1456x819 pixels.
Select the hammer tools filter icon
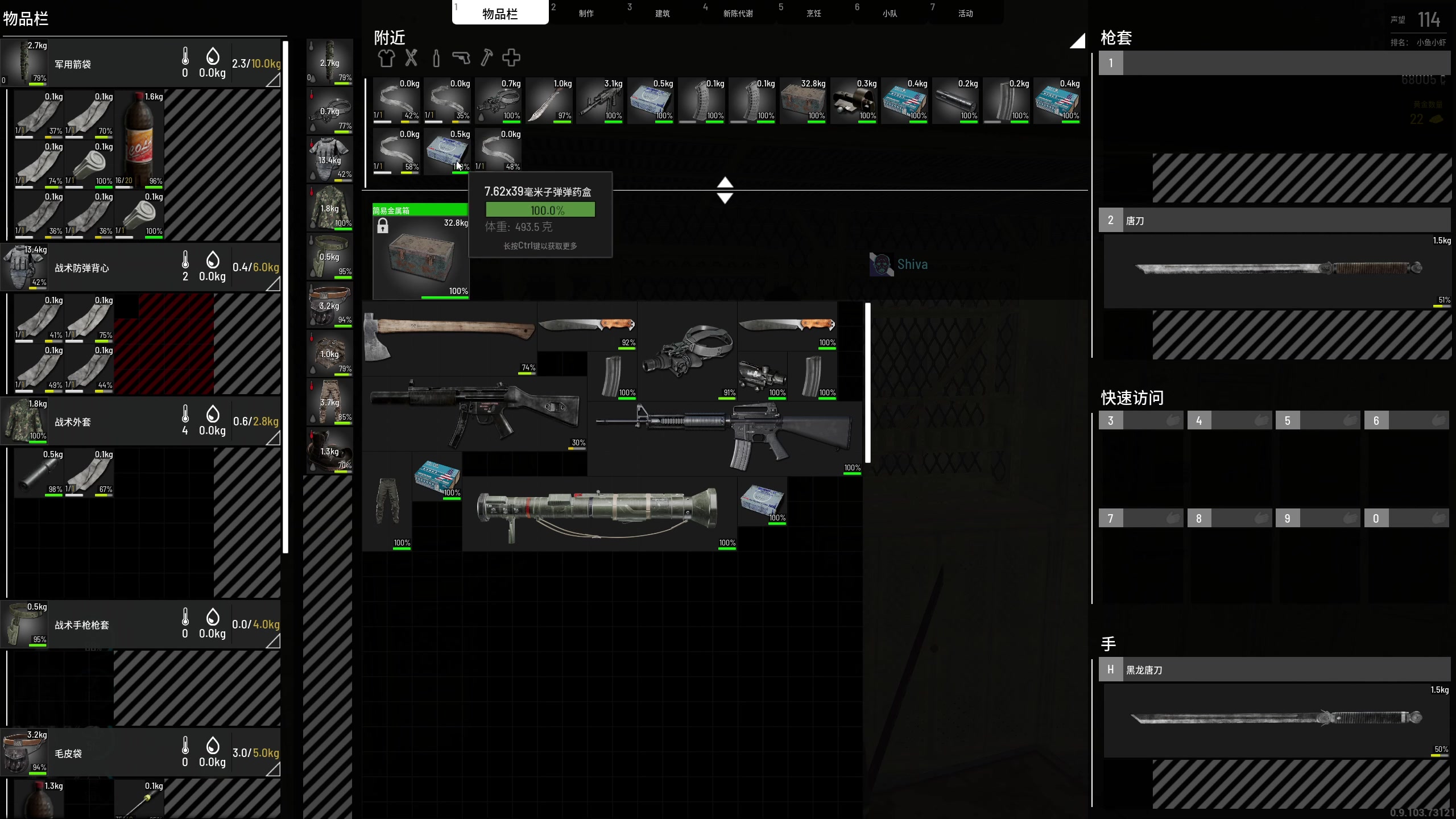(x=486, y=58)
